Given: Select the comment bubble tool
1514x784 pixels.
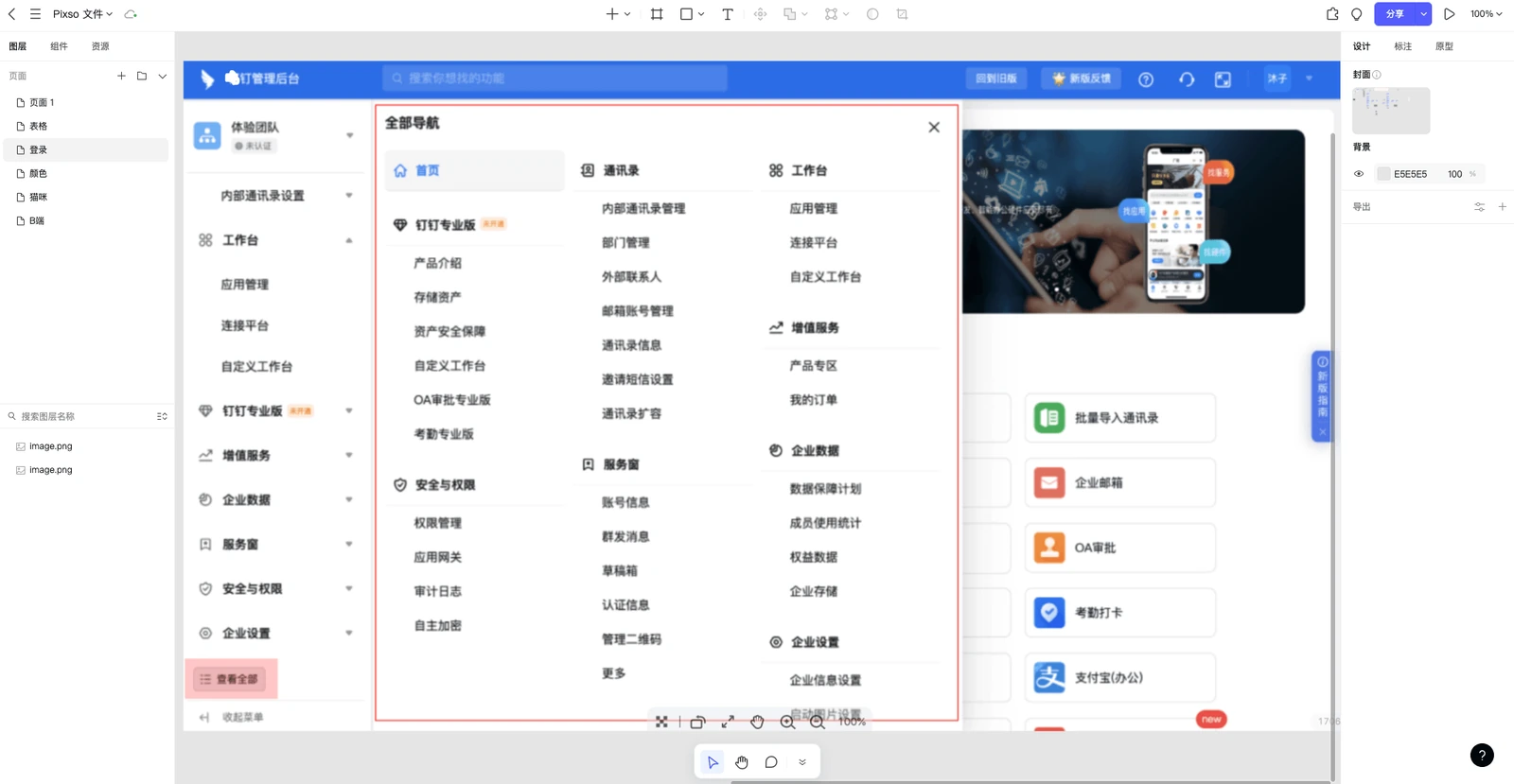Looking at the screenshot, I should [771, 762].
